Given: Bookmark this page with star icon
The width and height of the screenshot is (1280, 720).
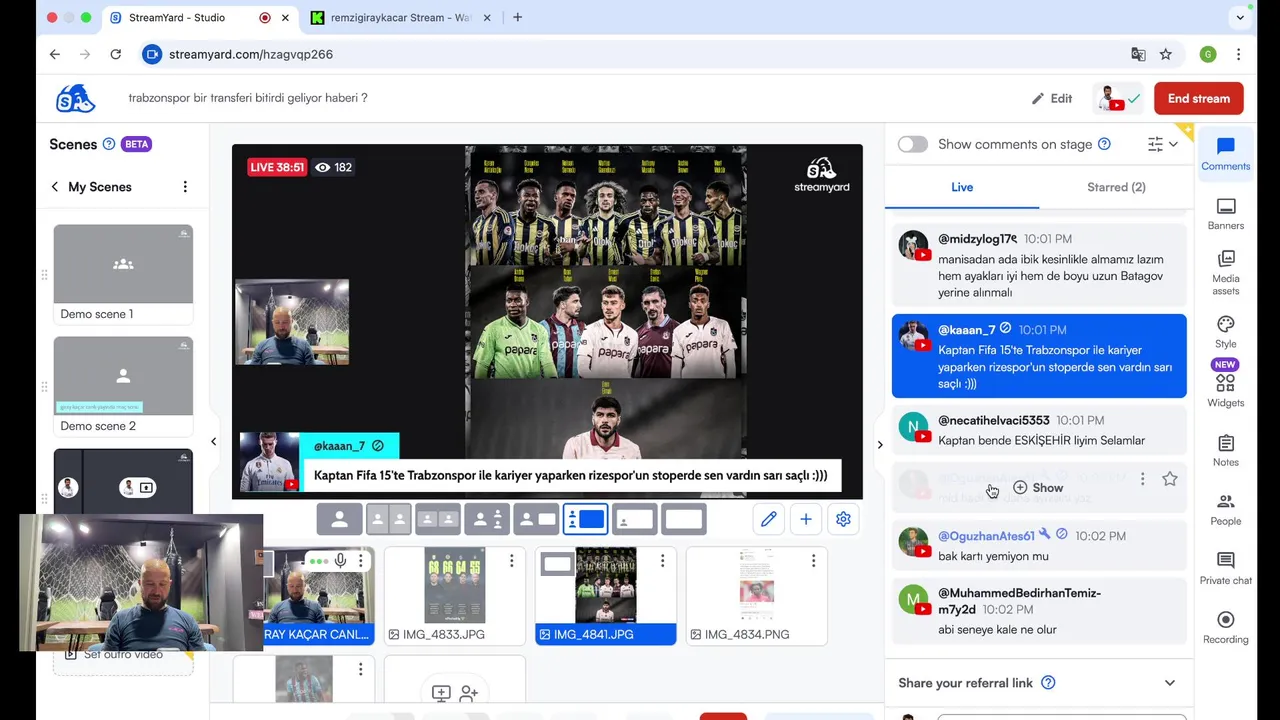Looking at the screenshot, I should (1166, 54).
